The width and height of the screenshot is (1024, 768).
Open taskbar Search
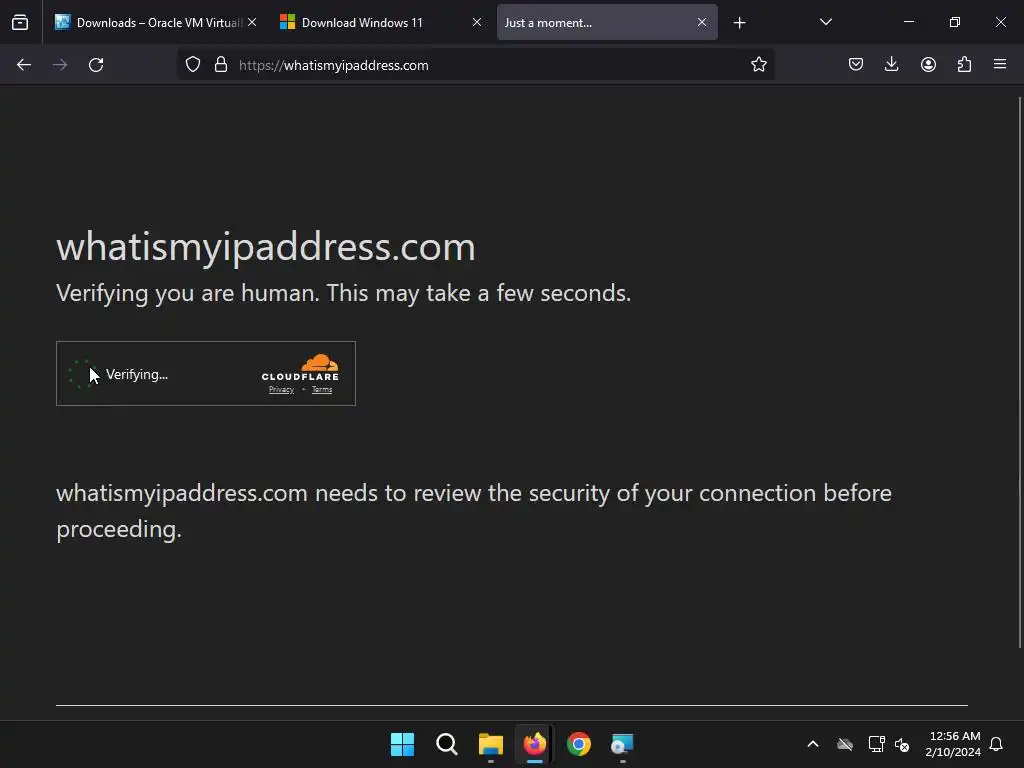(x=447, y=744)
